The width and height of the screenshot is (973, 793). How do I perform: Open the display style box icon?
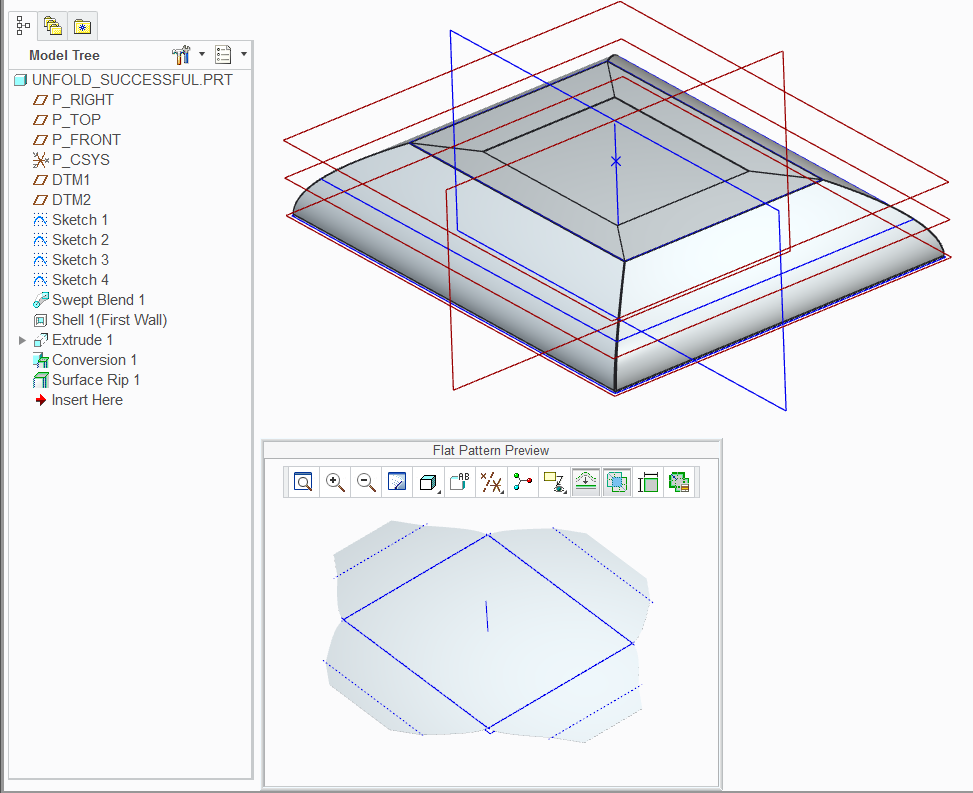point(428,482)
